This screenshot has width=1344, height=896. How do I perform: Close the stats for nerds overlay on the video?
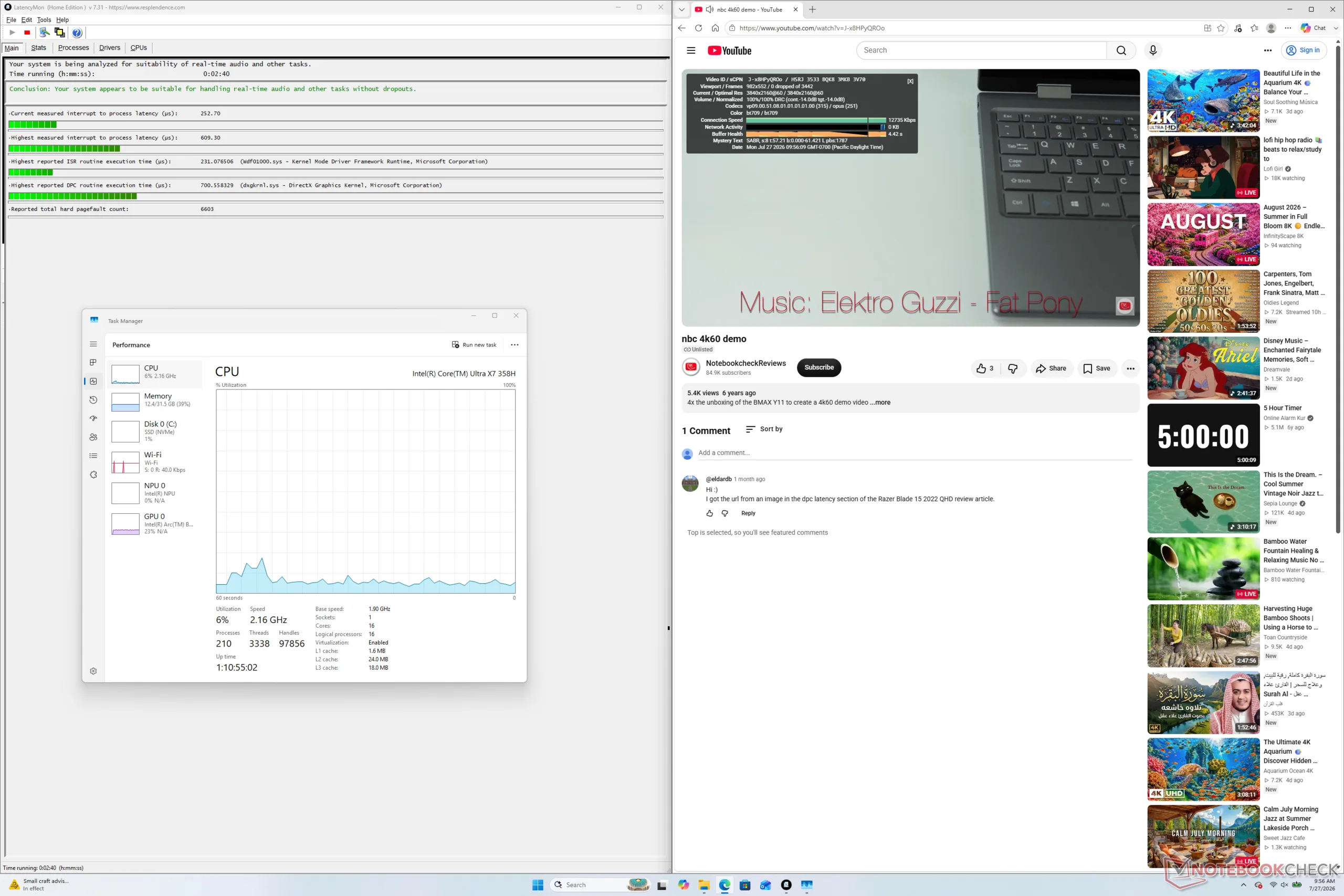click(910, 81)
